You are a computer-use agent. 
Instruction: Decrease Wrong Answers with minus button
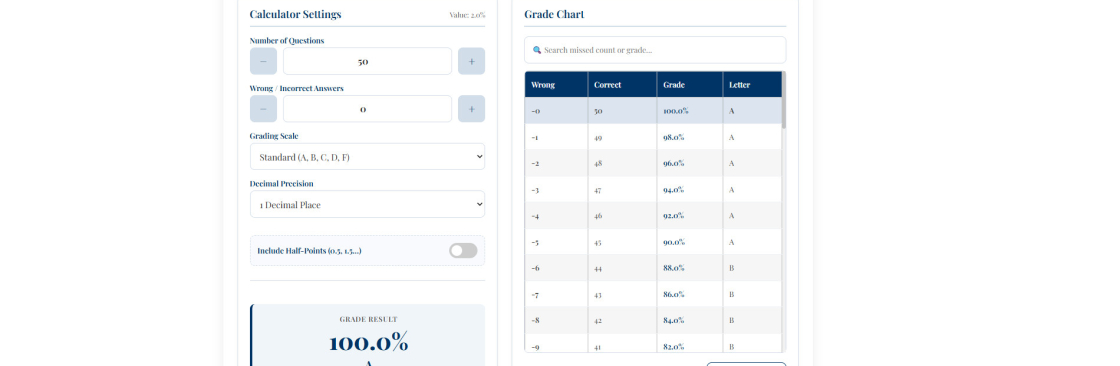click(263, 109)
